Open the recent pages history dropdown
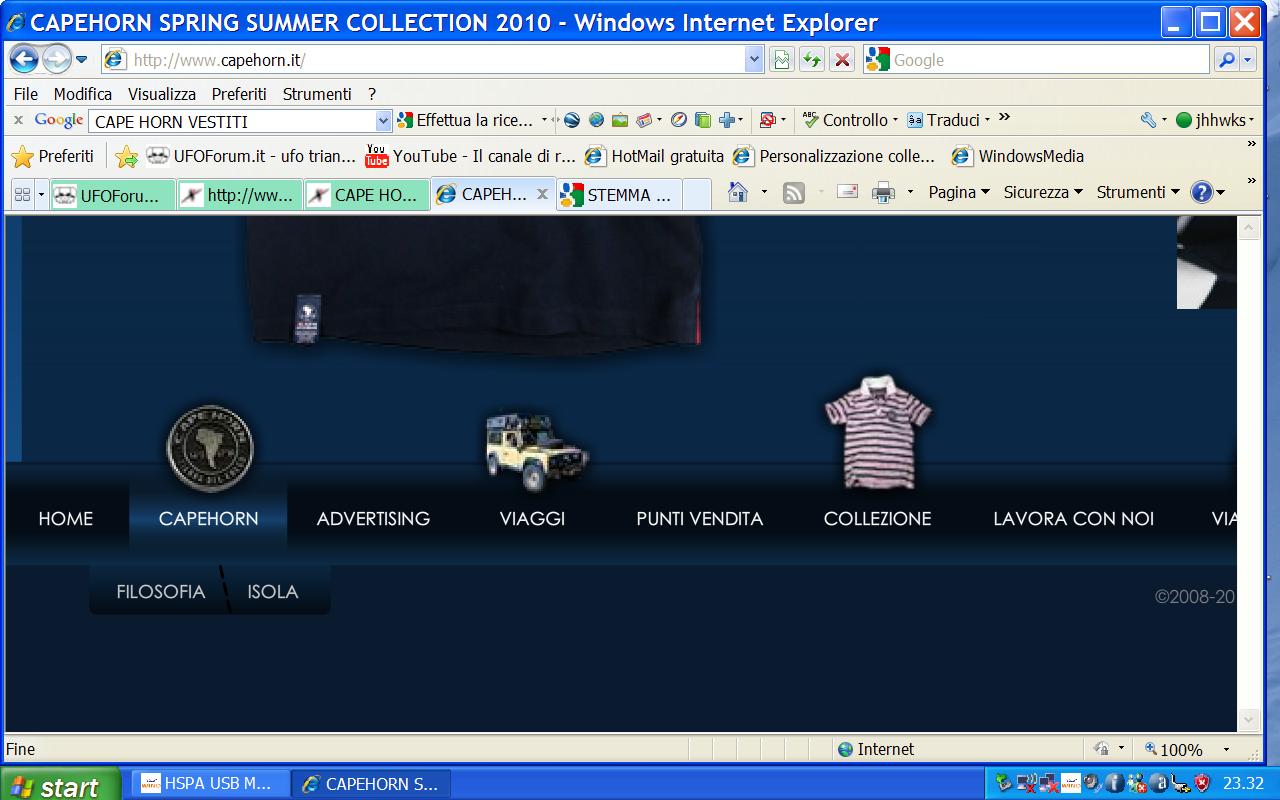This screenshot has width=1280, height=800. pos(82,60)
